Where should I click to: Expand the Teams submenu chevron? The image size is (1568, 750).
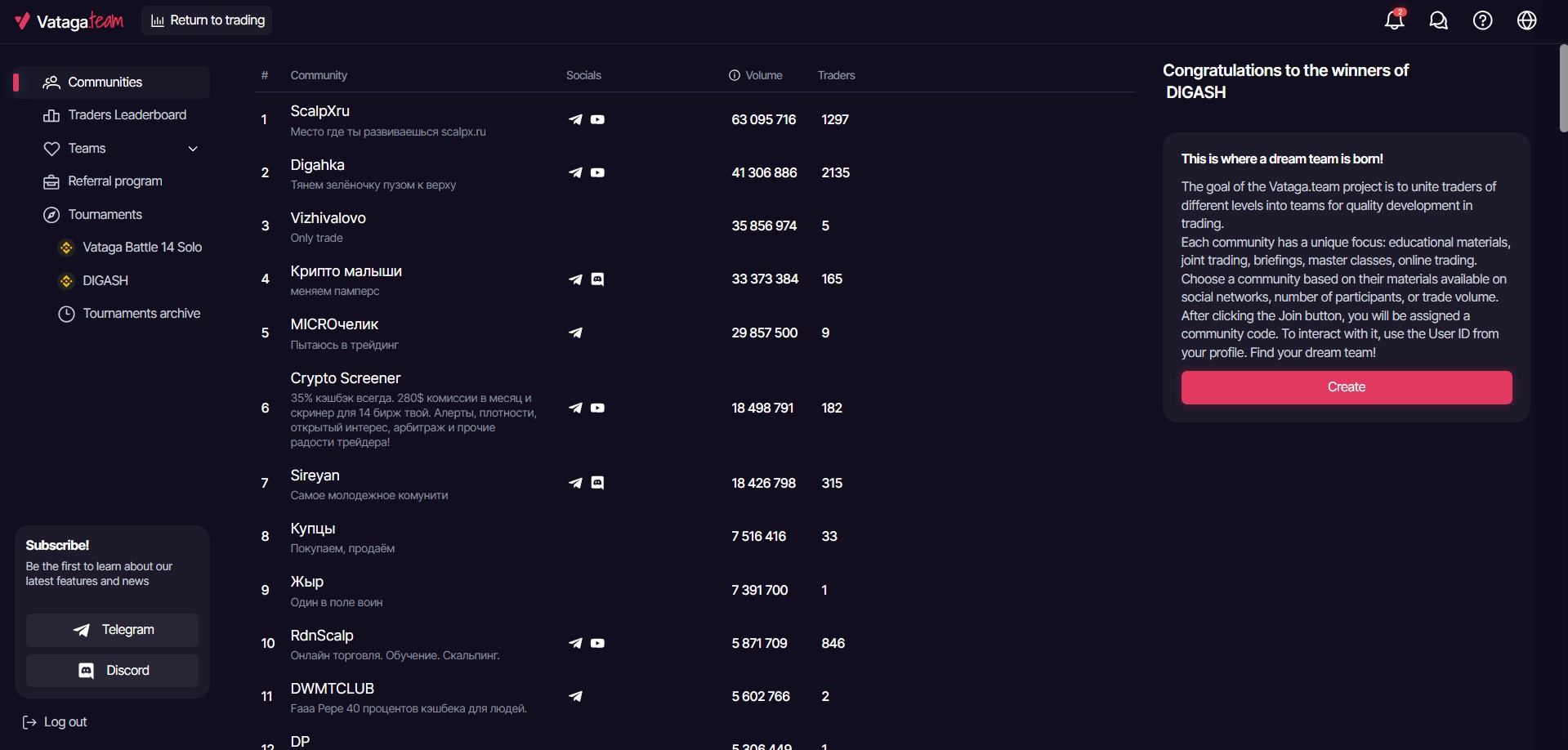pos(193,149)
